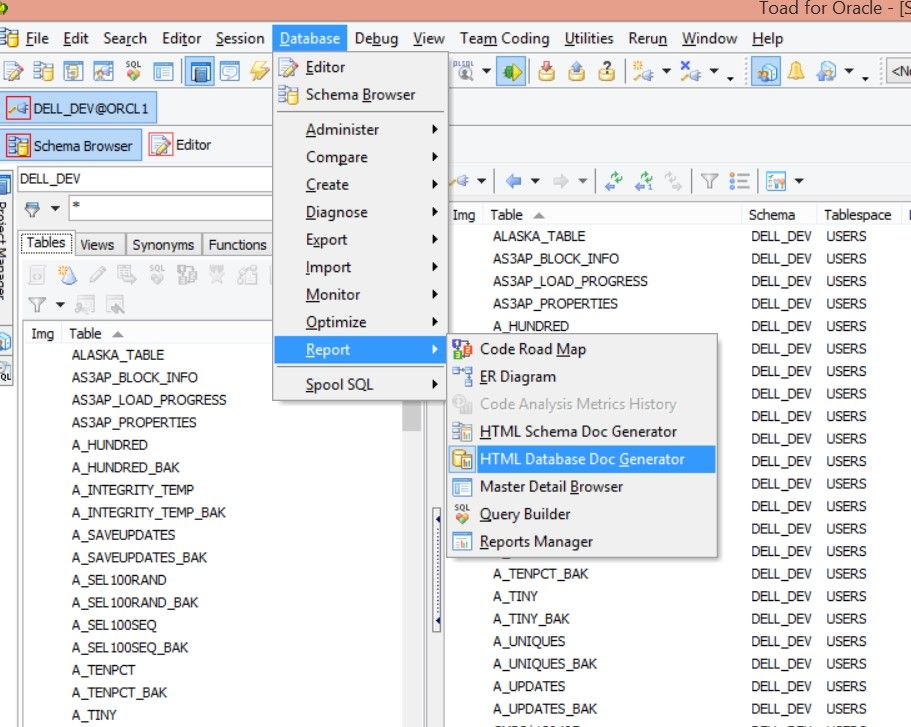Viewport: 911px width, 727px height.
Task: Open the dropdown next to the Tables filter funnel
Action: pyautogui.click(x=60, y=305)
